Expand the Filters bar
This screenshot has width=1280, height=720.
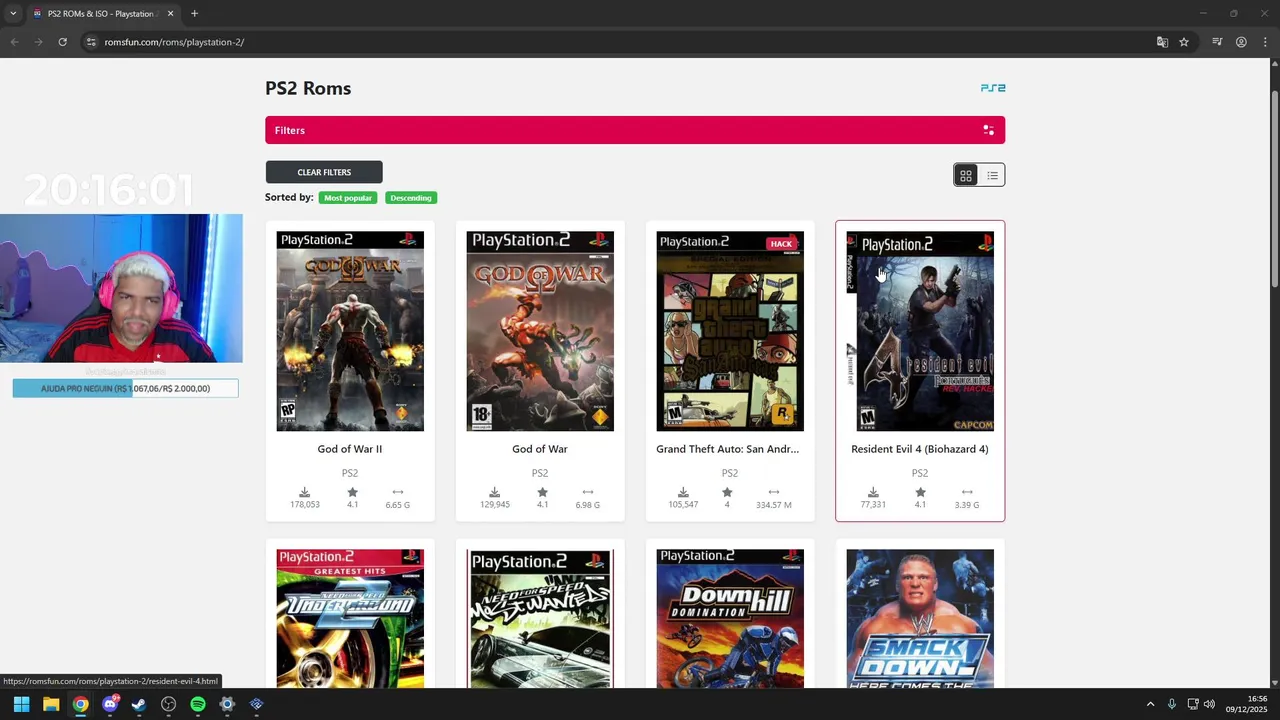[635, 130]
